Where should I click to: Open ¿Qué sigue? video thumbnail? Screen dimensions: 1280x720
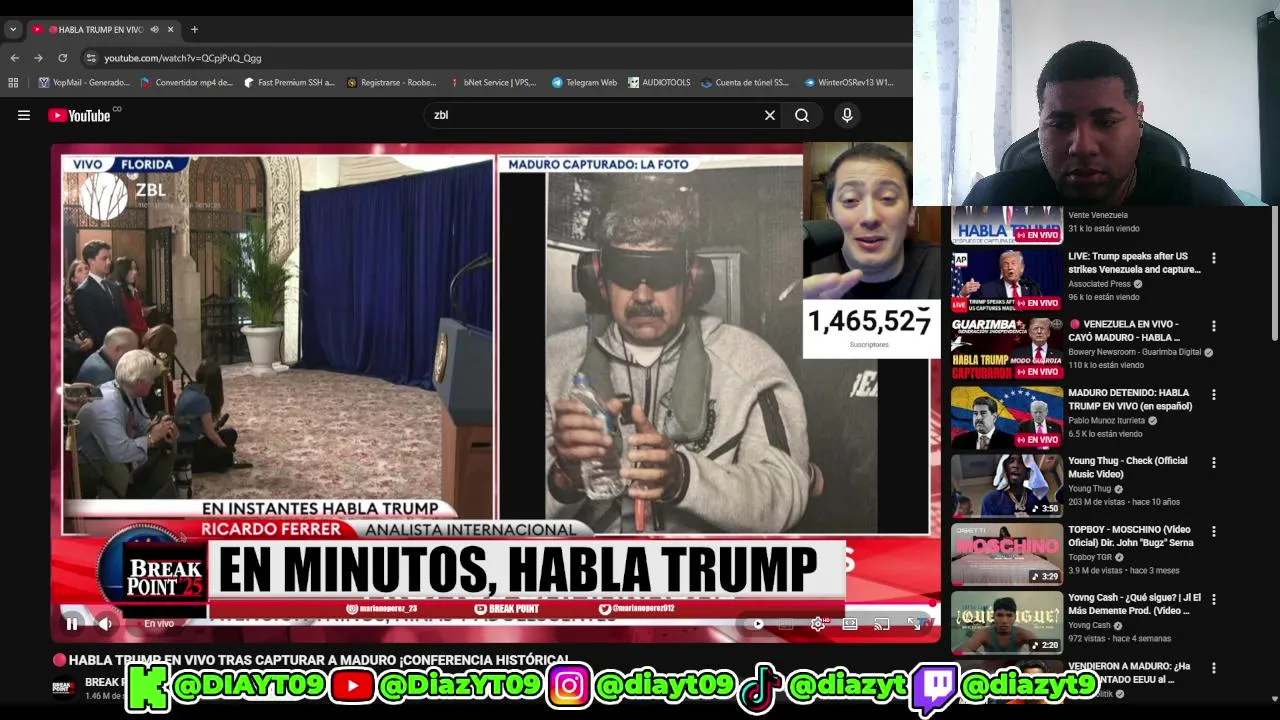click(1006, 623)
